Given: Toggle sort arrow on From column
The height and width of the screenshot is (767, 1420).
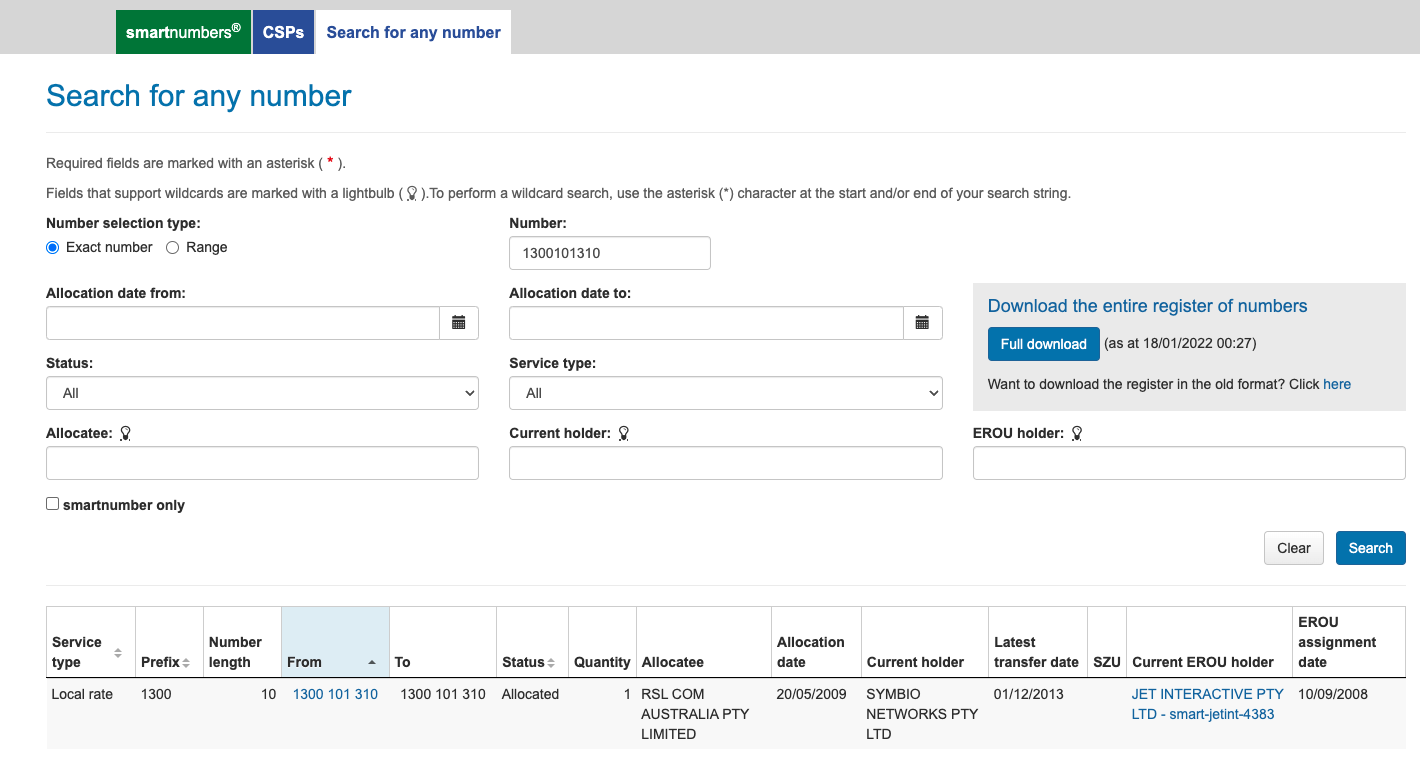Looking at the screenshot, I should tap(372, 663).
